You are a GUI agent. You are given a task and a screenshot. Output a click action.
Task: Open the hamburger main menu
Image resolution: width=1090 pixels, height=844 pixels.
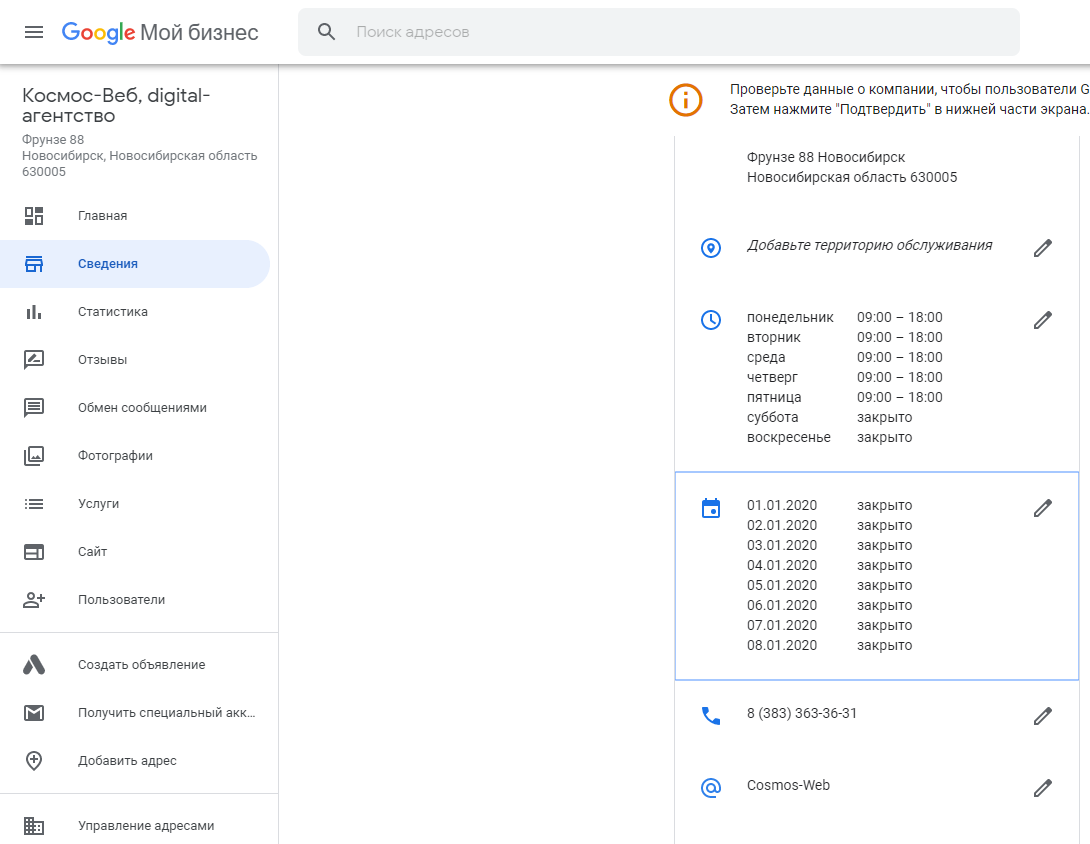point(33,32)
